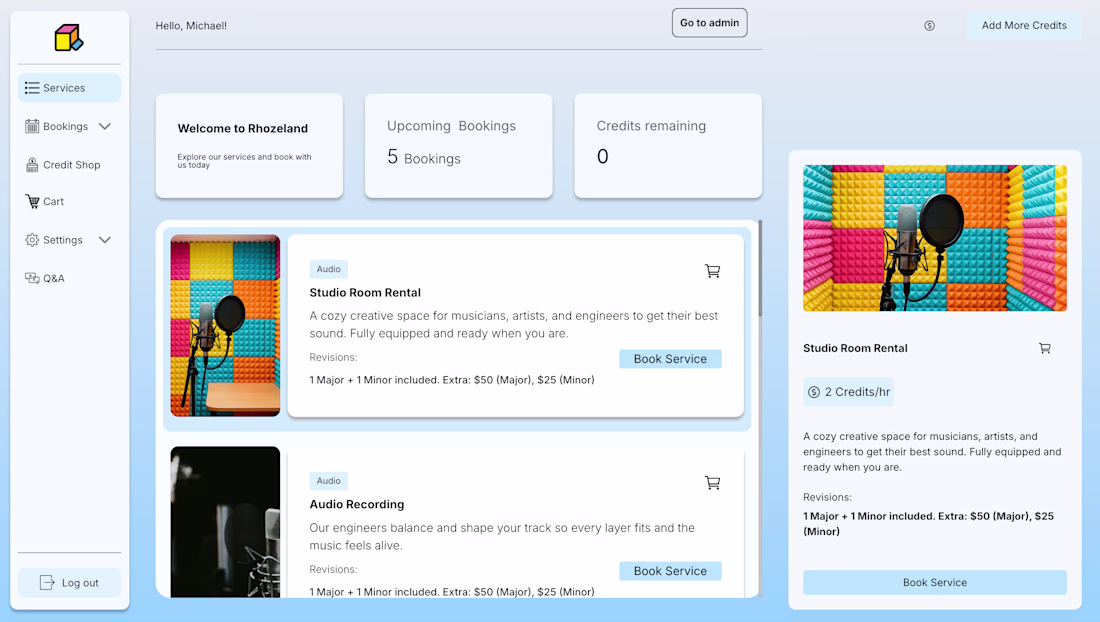Book the Audio Recording service
This screenshot has height=622, width=1100.
click(x=670, y=571)
